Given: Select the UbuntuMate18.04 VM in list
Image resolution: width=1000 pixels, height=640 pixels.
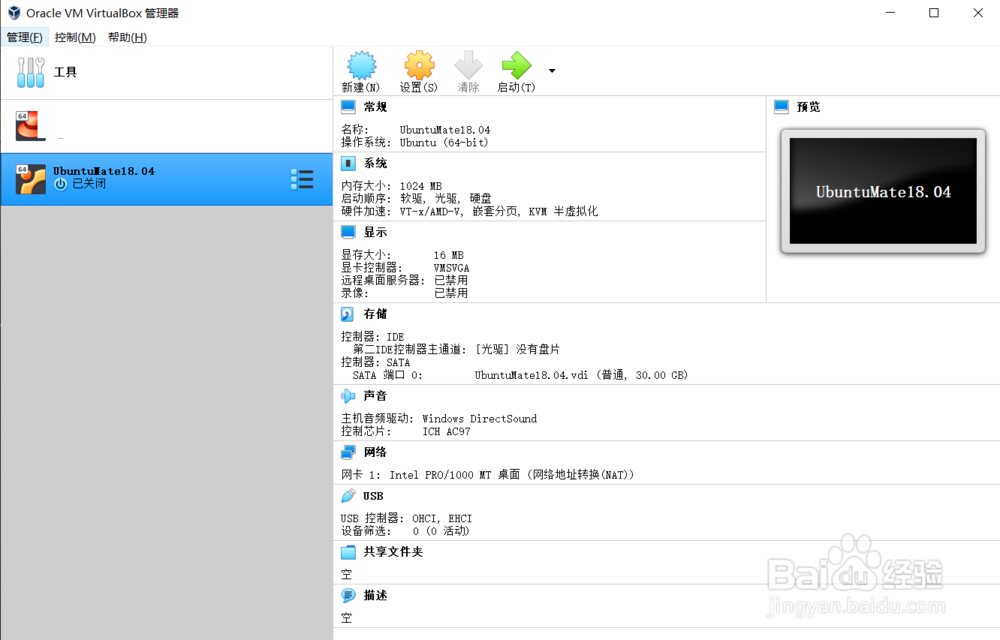Looking at the screenshot, I should point(166,179).
